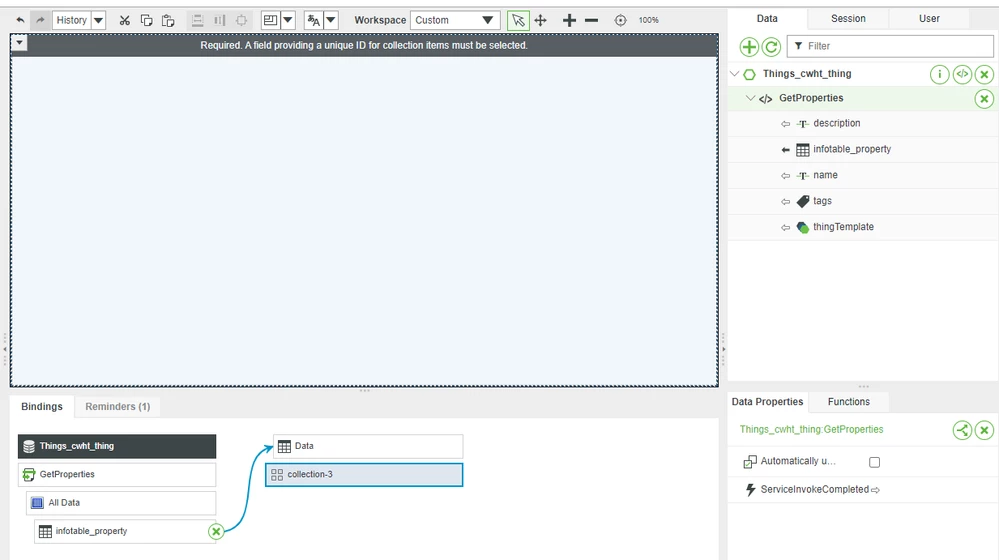Image resolution: width=999 pixels, height=560 pixels.
Task: Select Things_cwht_thing in Bindings panel
Action: pyautogui.click(x=117, y=446)
